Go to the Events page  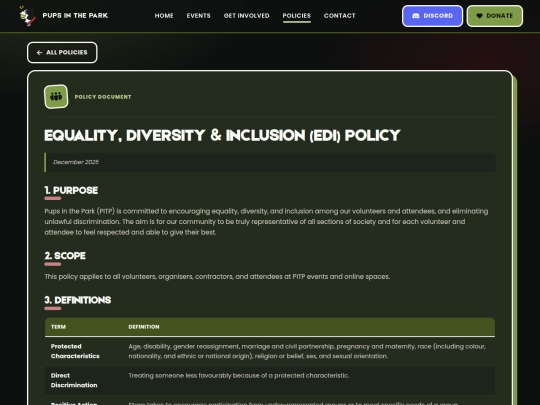pos(198,16)
